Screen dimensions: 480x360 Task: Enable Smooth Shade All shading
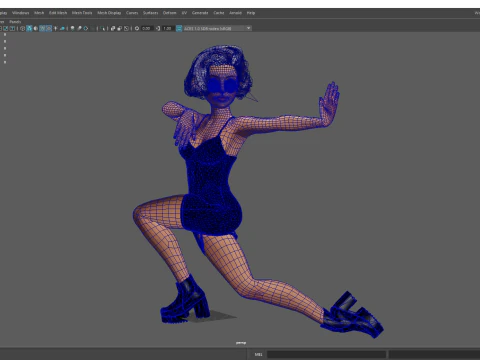(x=29, y=28)
